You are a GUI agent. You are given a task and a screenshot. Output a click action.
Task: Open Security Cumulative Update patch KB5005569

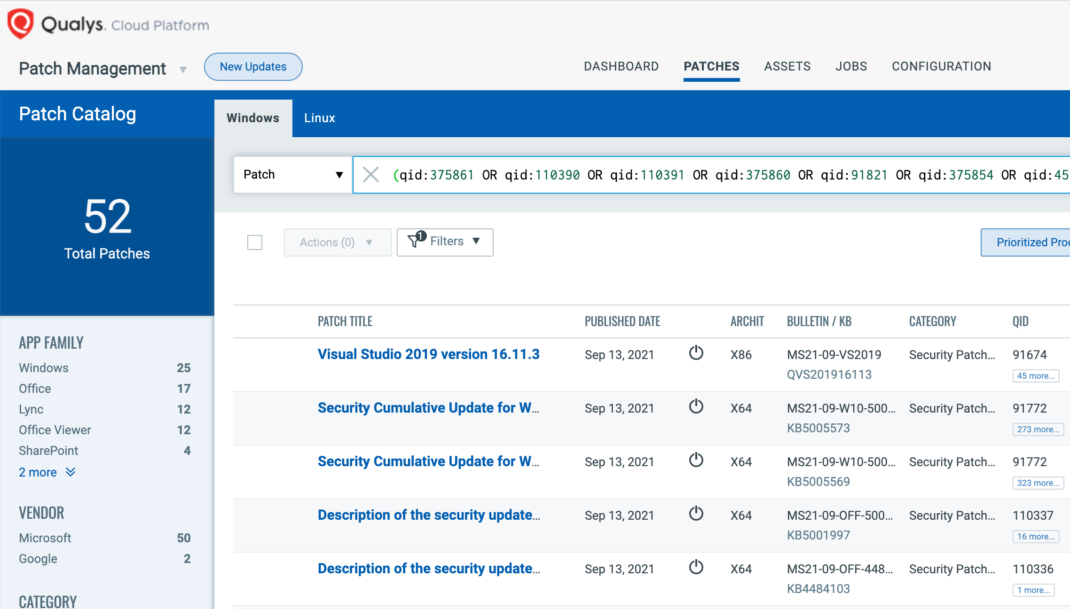[x=429, y=462]
